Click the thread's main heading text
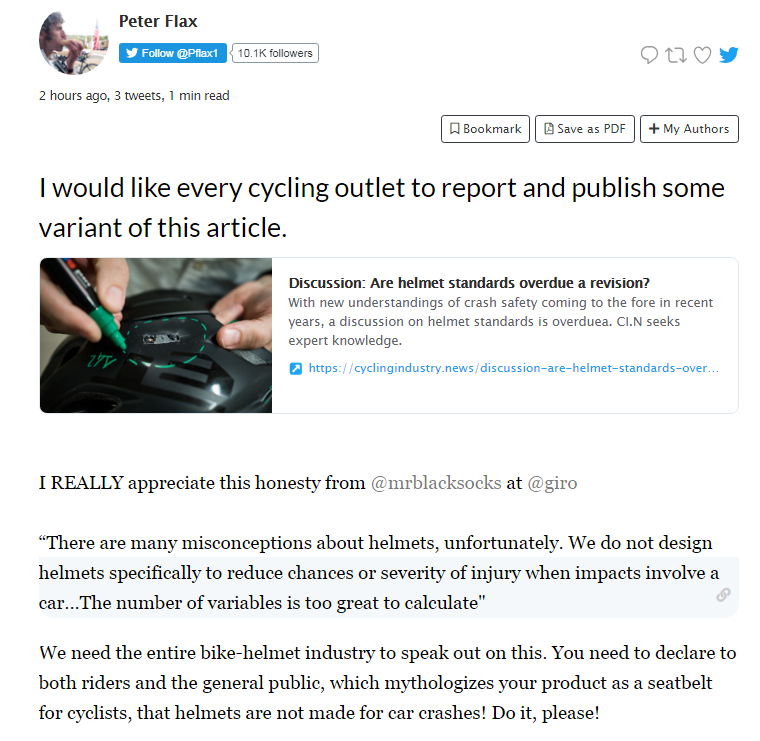 tap(381, 207)
